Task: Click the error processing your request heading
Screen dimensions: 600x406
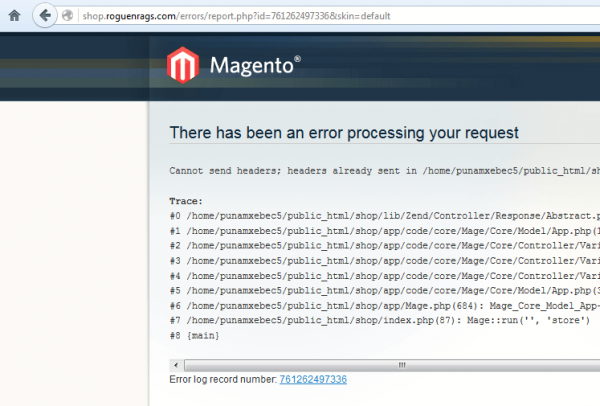Action: [344, 133]
